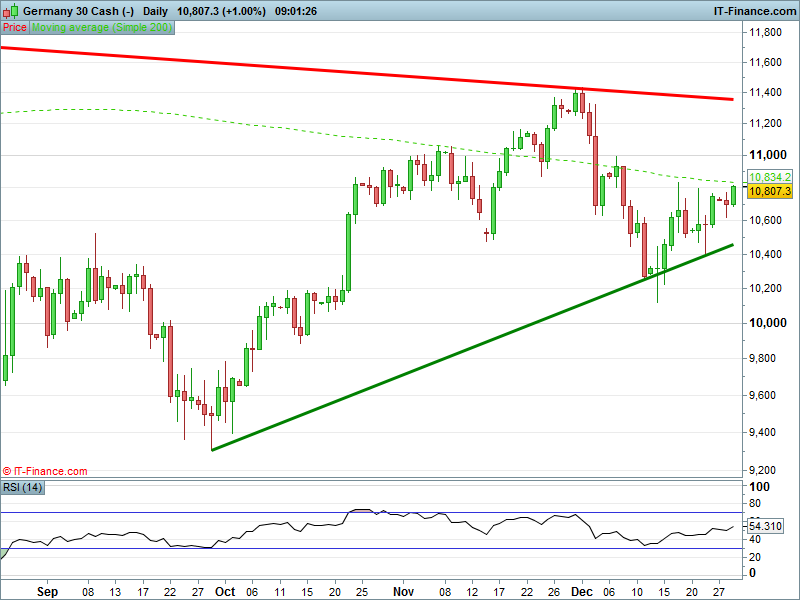
Task: Click the © IT-Finance.com copyright link
Action: pyautogui.click(x=45, y=471)
